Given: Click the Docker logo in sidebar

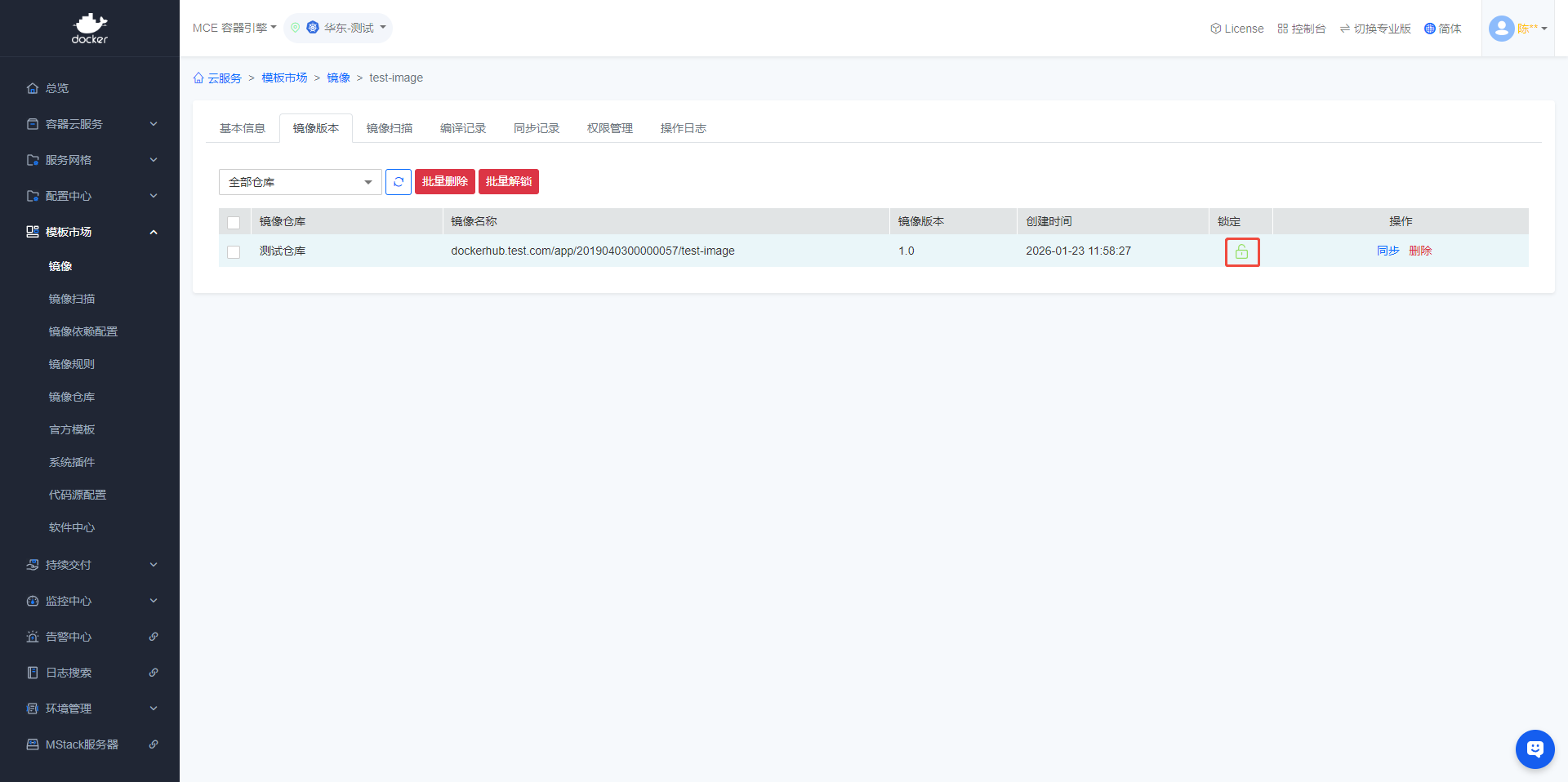Looking at the screenshot, I should pyautogui.click(x=90, y=29).
